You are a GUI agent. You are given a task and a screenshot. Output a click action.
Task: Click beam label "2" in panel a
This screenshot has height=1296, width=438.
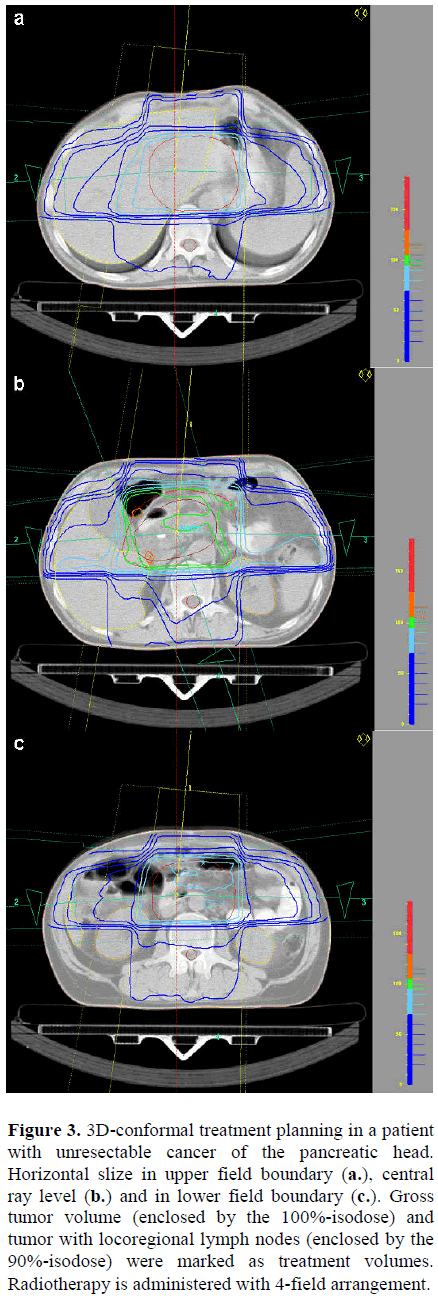click(x=16, y=178)
